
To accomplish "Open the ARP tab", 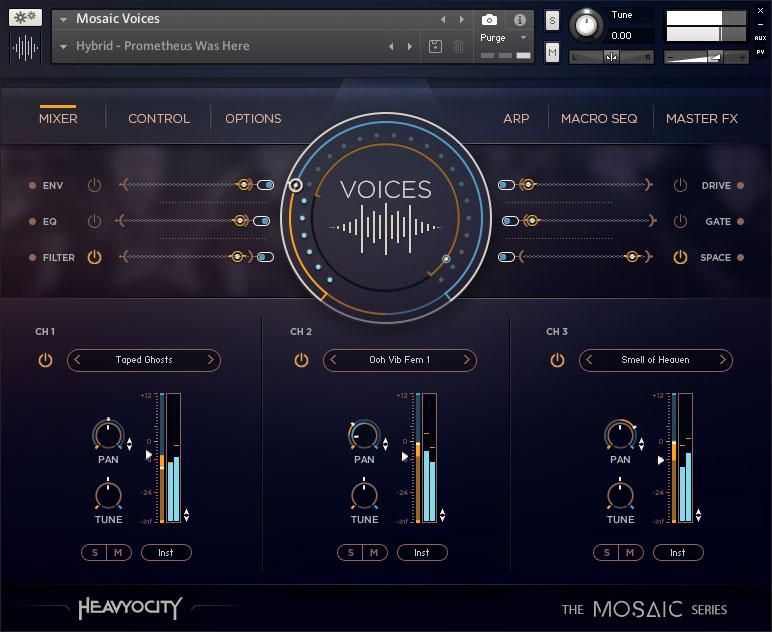I will (516, 119).
